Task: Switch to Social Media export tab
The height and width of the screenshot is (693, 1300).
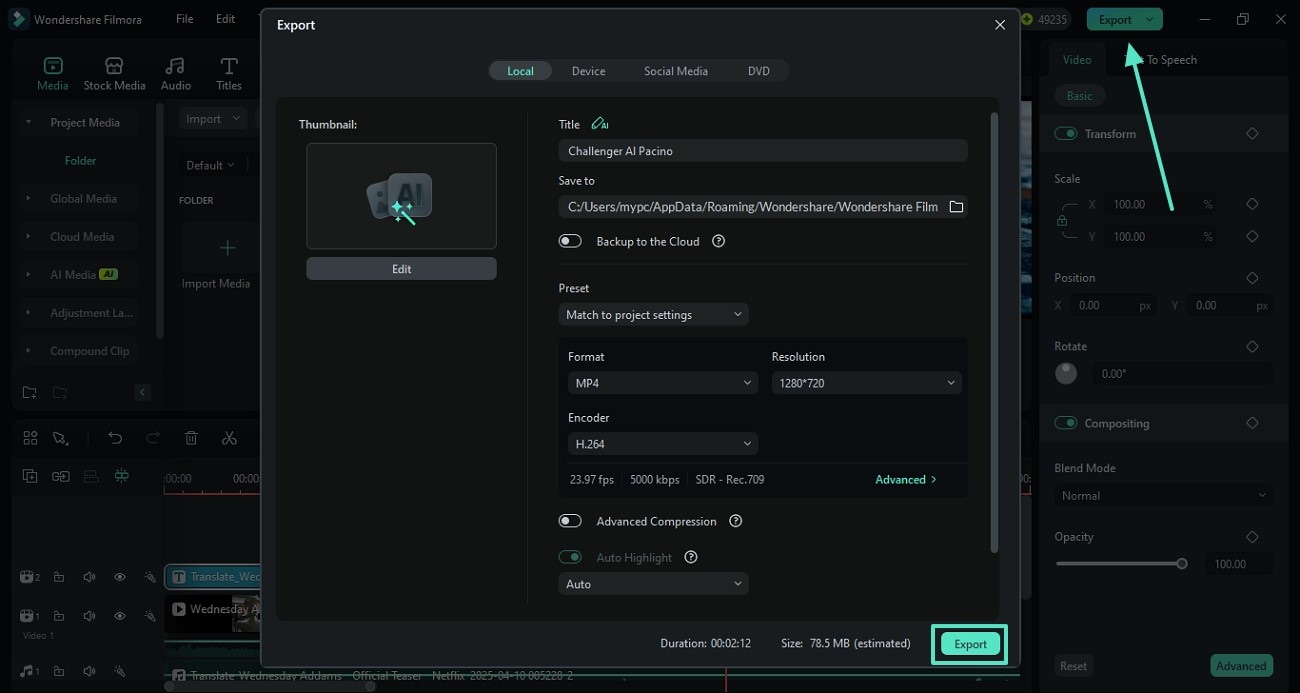Action: pos(676,71)
